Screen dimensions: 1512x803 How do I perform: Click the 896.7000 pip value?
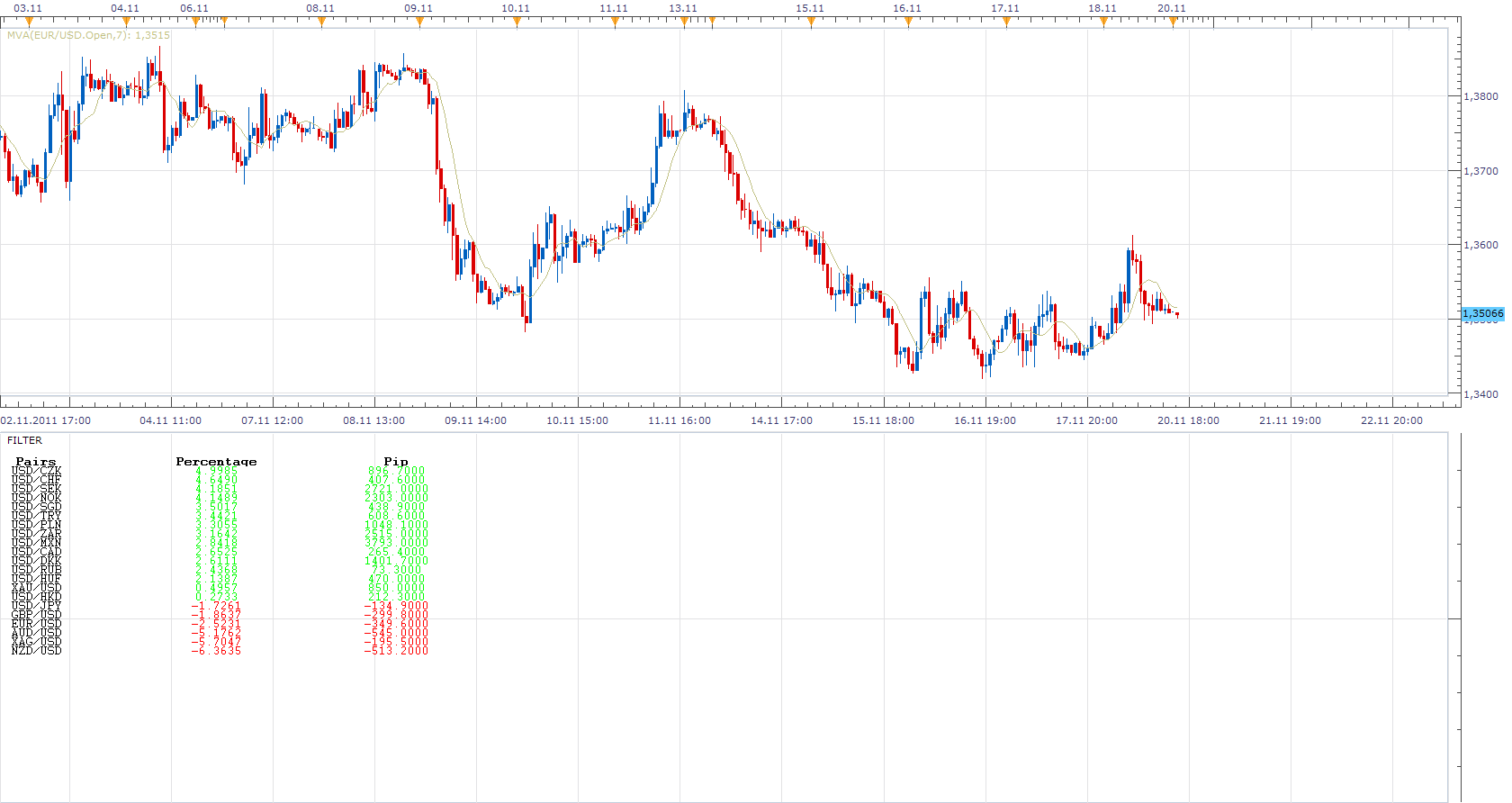(396, 471)
